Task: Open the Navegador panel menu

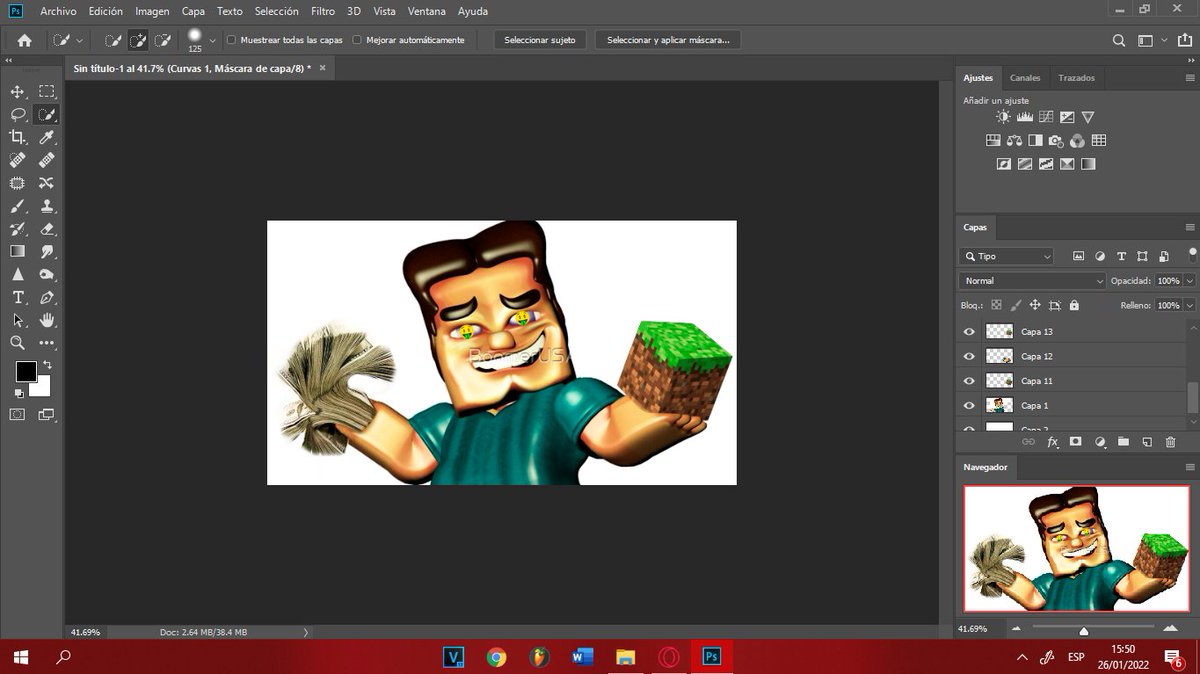Action: pyautogui.click(x=1190, y=467)
